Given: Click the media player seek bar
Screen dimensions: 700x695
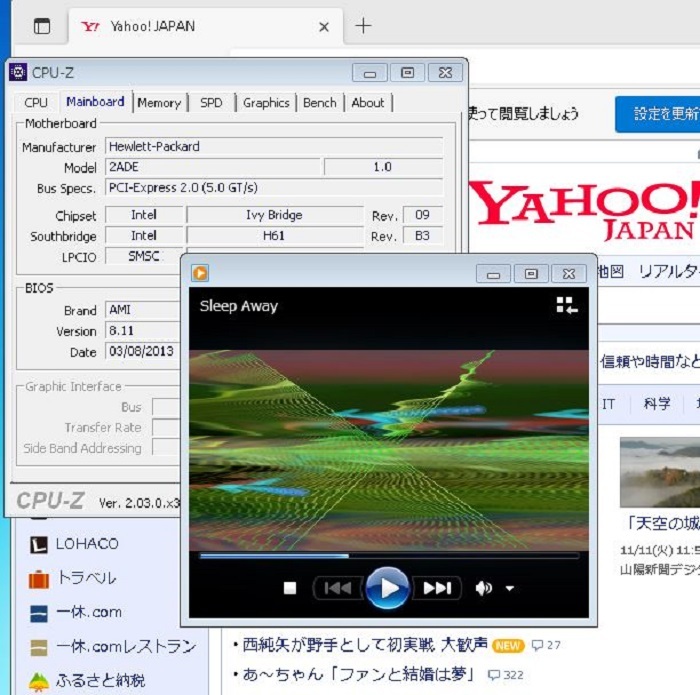Looking at the screenshot, I should [x=388, y=555].
